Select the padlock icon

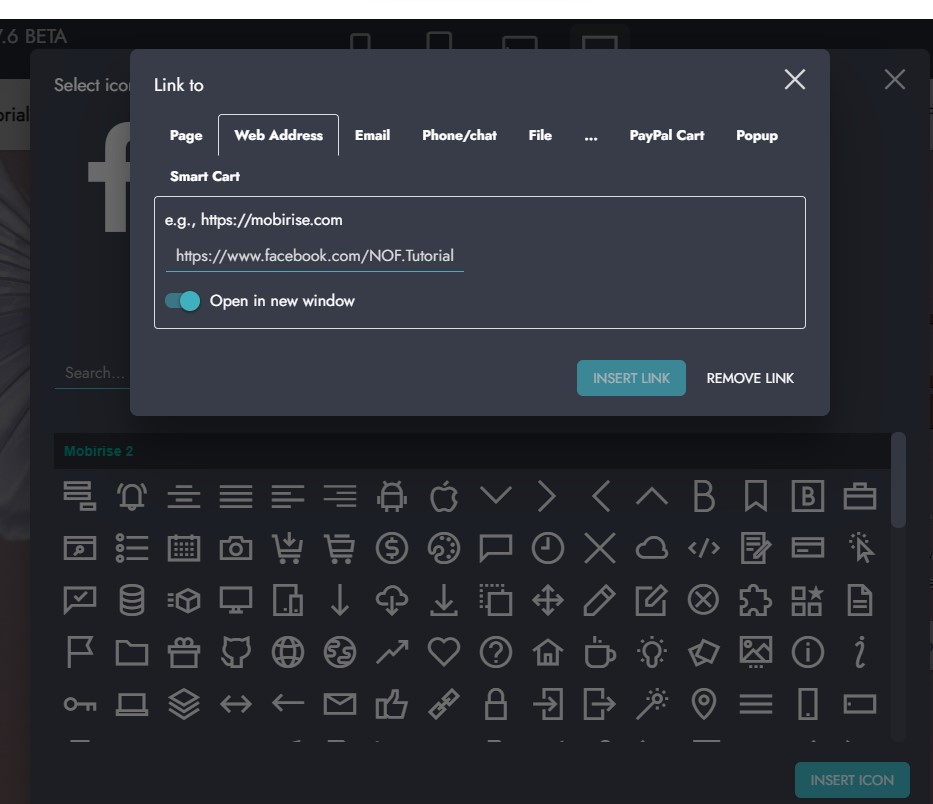pos(496,705)
